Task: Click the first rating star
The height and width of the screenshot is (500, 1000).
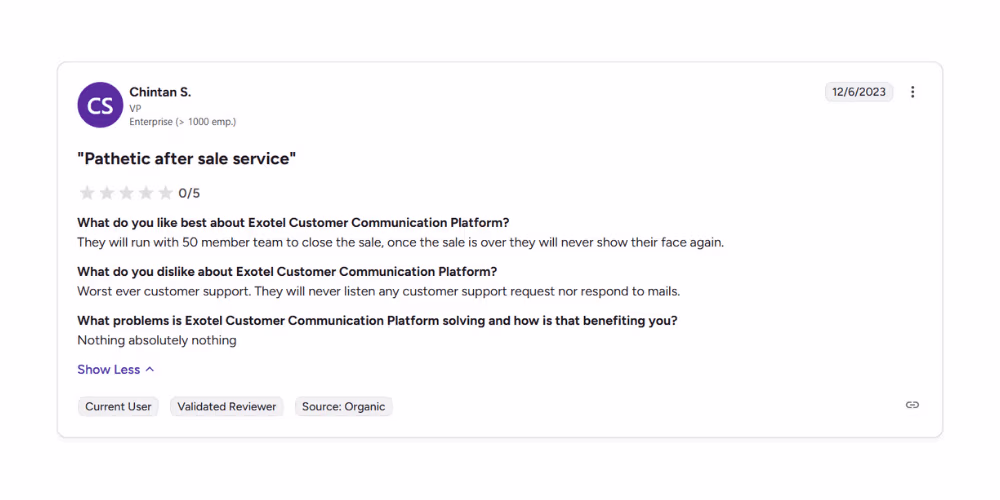Action: pos(87,193)
